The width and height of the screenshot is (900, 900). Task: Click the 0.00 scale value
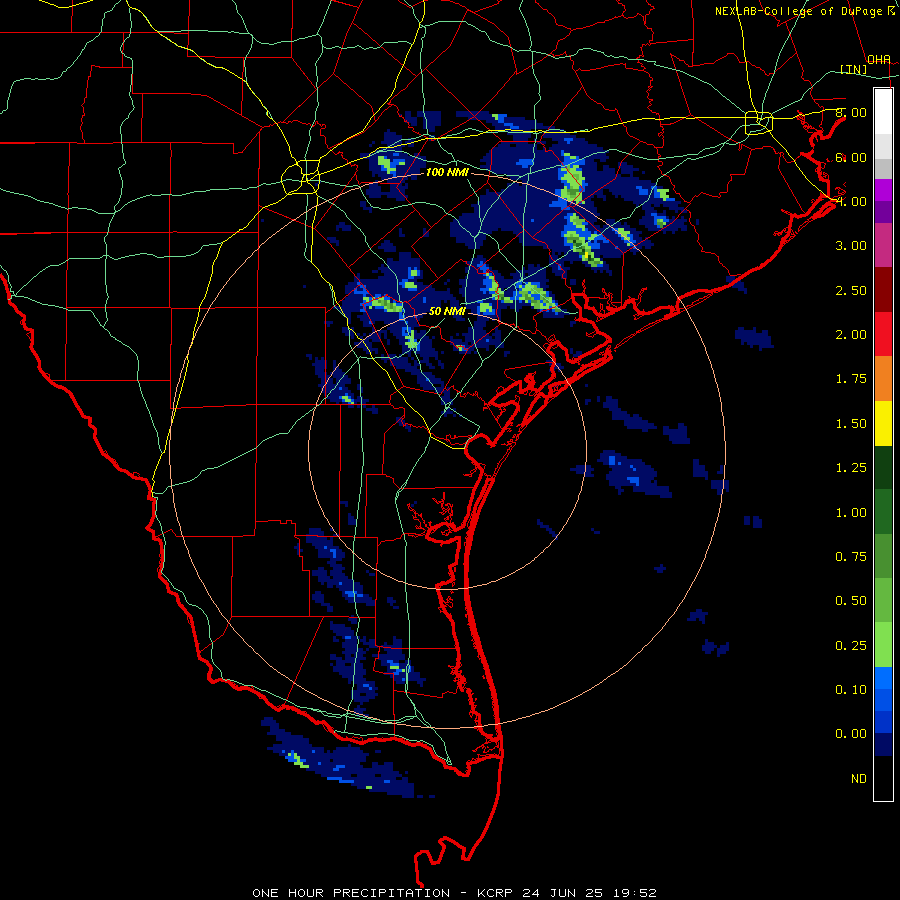pos(851,734)
